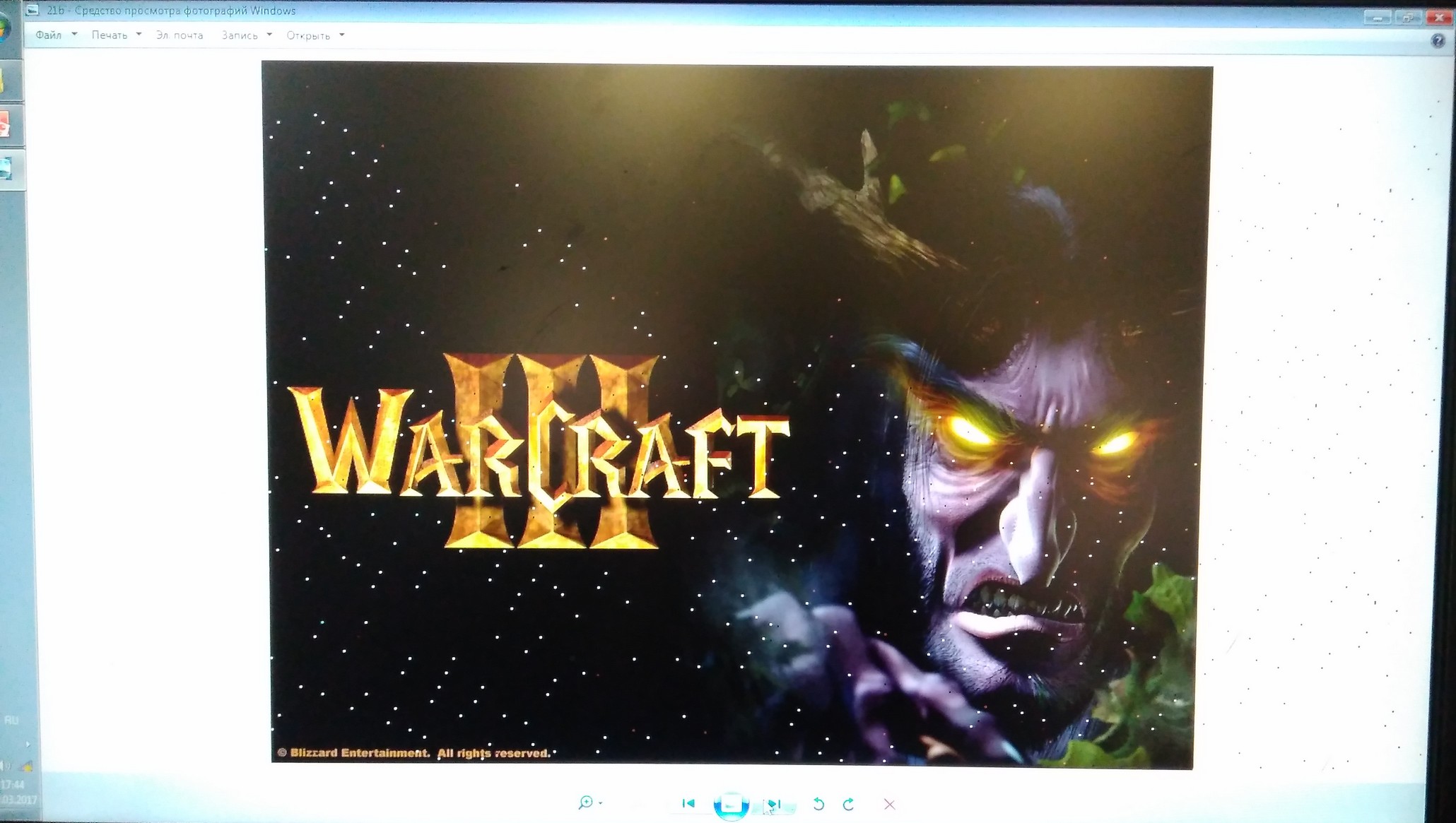The width and height of the screenshot is (1456, 823).
Task: Click the photo viewer title bar icon
Action: (x=33, y=10)
